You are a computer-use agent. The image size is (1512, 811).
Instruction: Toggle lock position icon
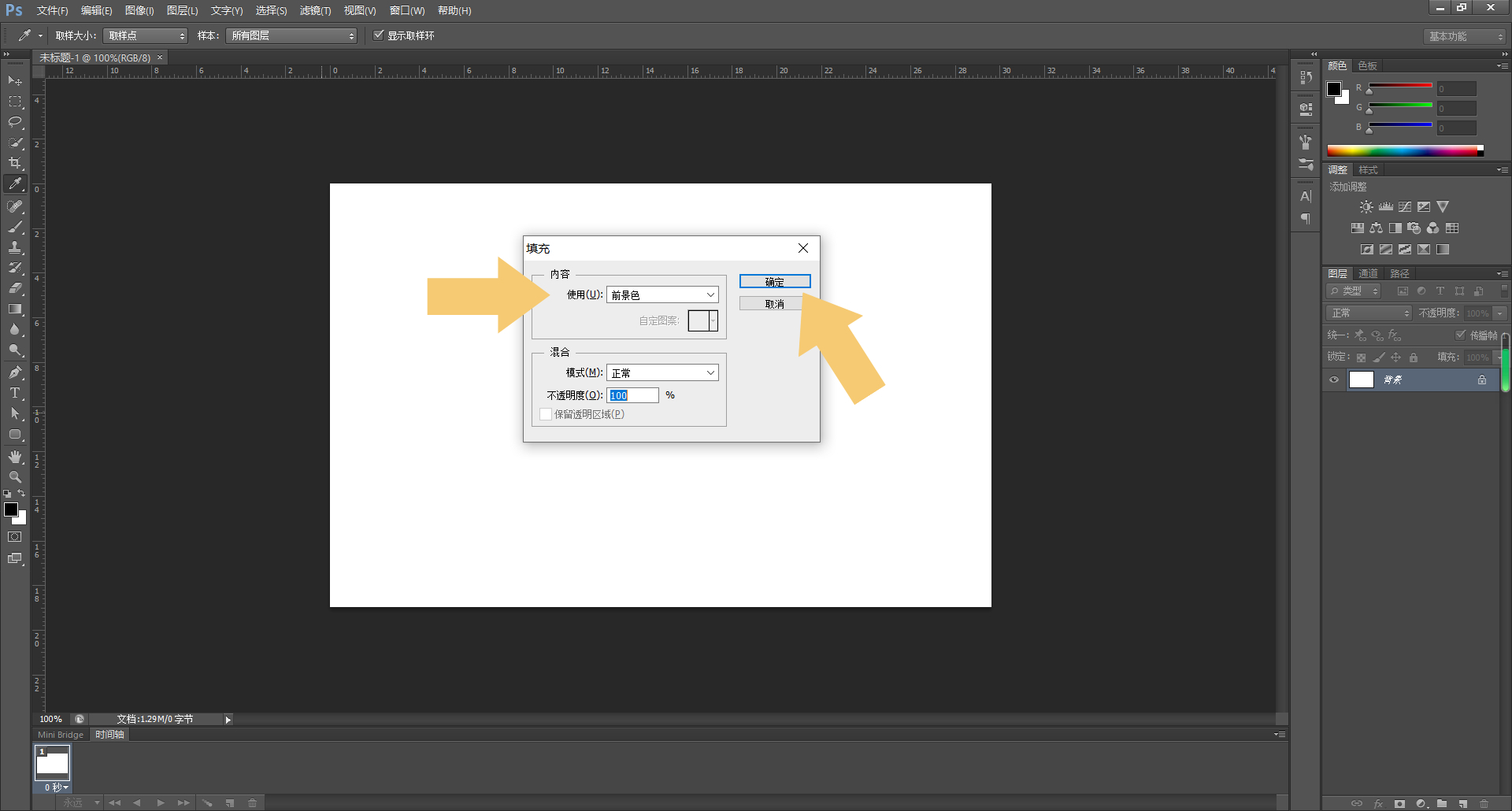click(x=1396, y=357)
